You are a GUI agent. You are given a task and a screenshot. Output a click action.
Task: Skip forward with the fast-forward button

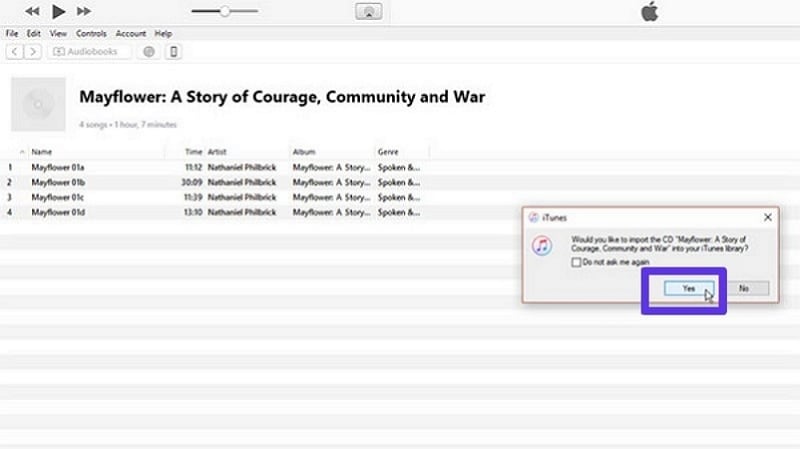pyautogui.click(x=84, y=11)
